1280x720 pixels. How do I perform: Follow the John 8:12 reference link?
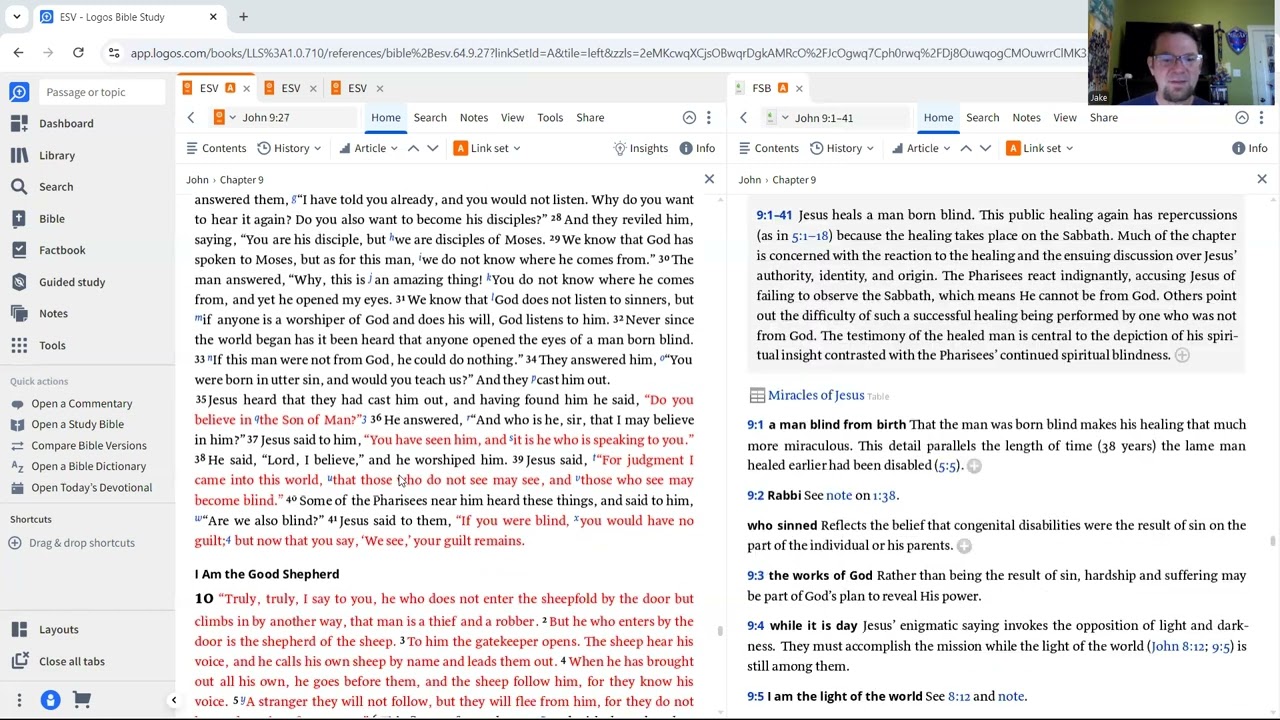pos(1178,646)
